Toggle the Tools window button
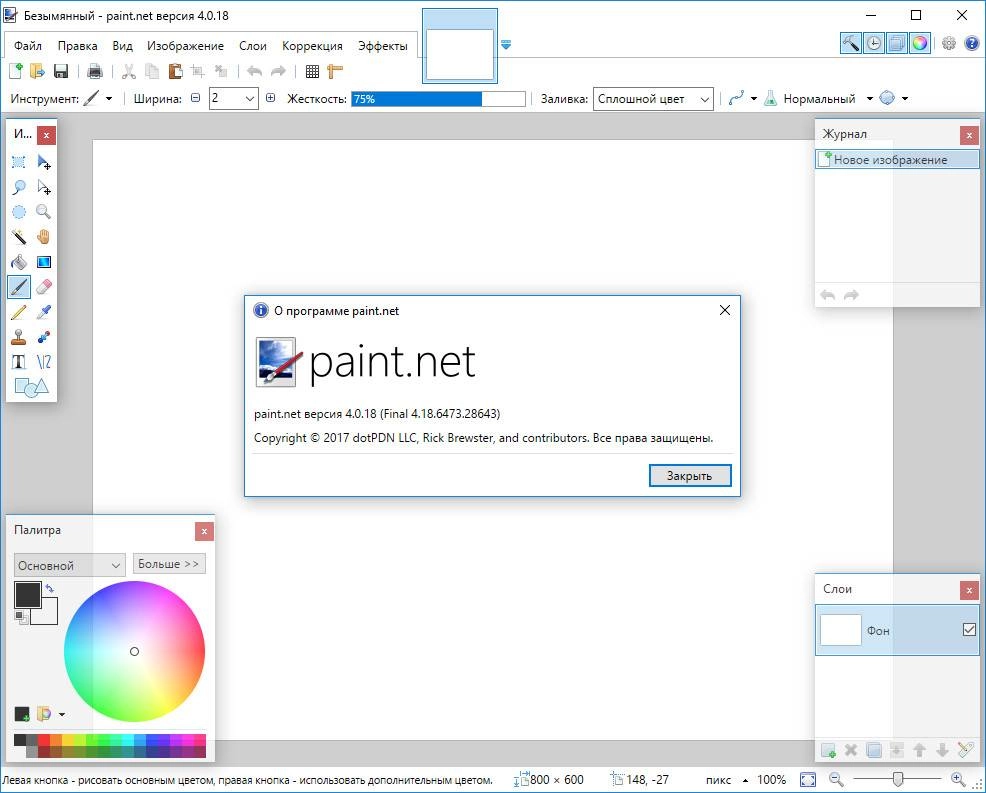Screen dimensions: 986x793 [x=851, y=43]
